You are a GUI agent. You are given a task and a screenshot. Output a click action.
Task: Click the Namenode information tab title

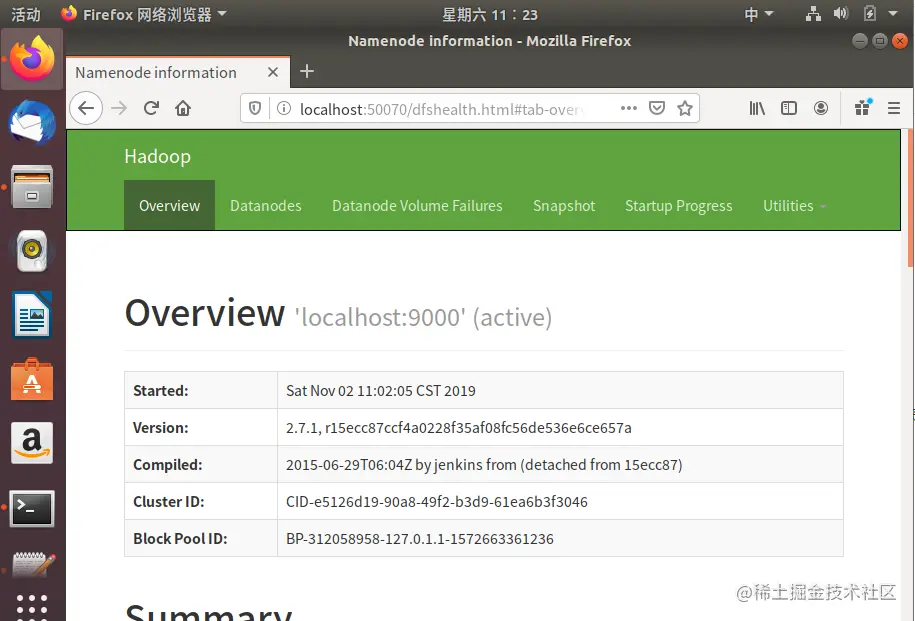pos(156,72)
